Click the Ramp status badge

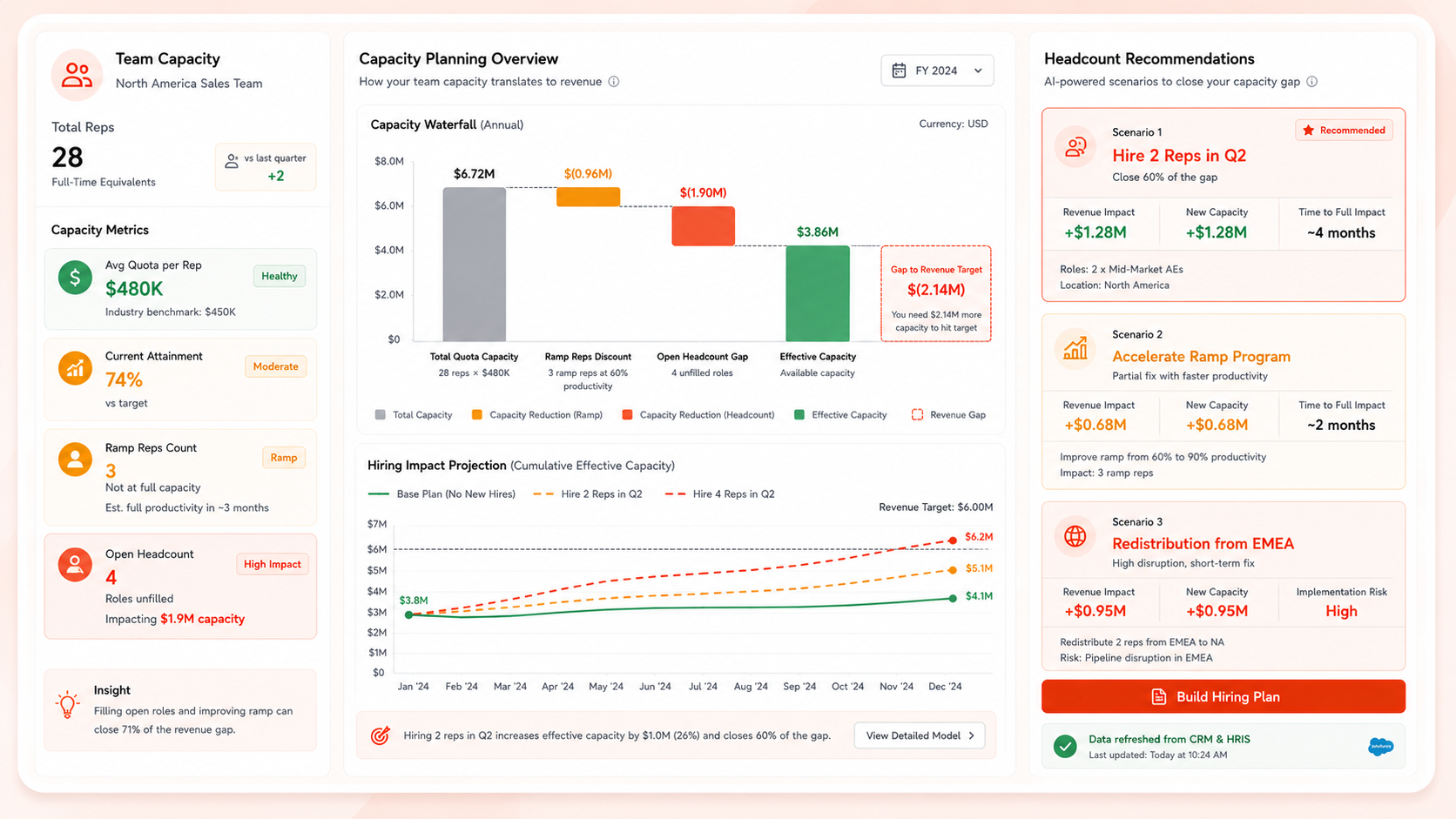284,457
